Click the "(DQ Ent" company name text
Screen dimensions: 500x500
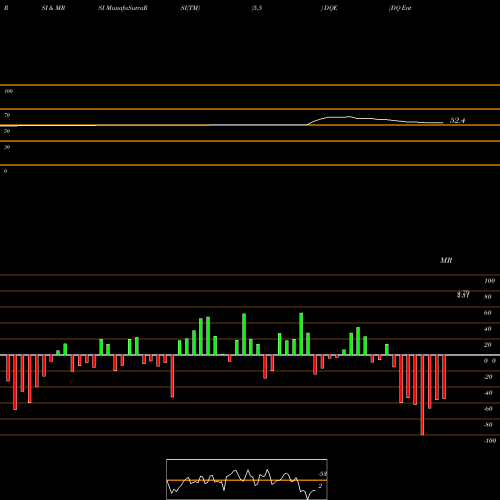(x=400, y=8)
